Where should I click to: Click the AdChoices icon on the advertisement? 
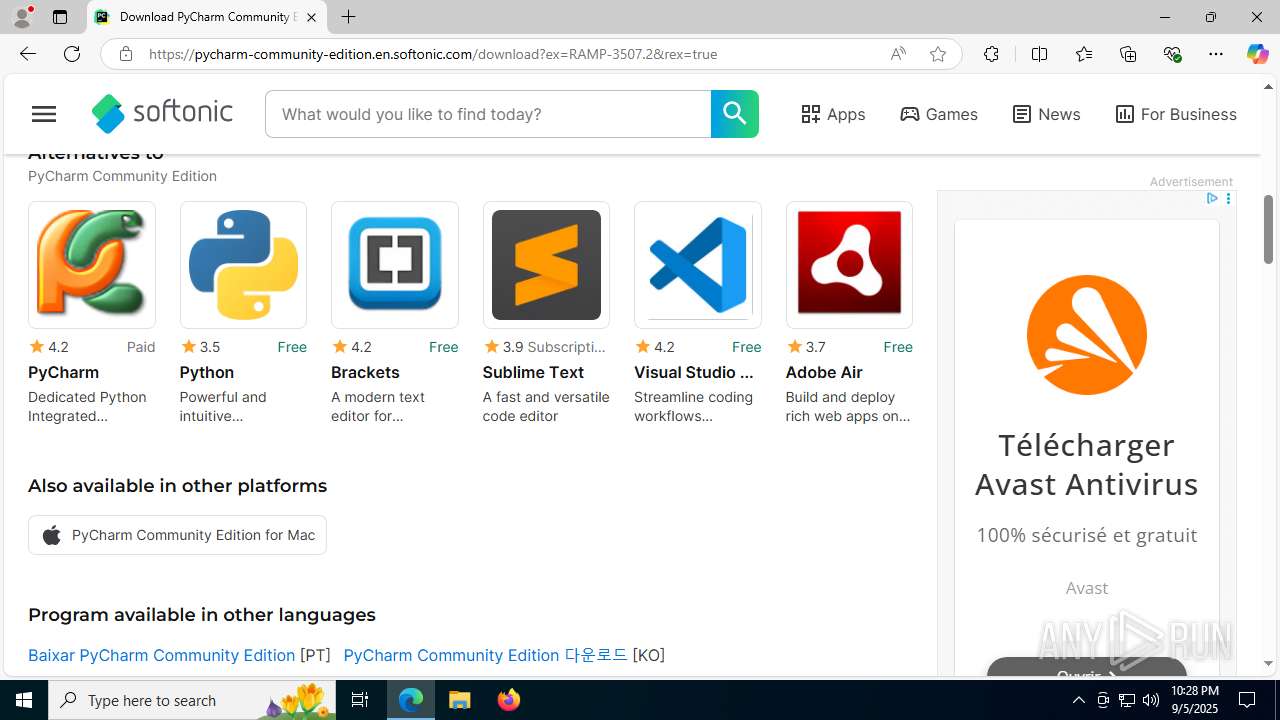coord(1212,199)
